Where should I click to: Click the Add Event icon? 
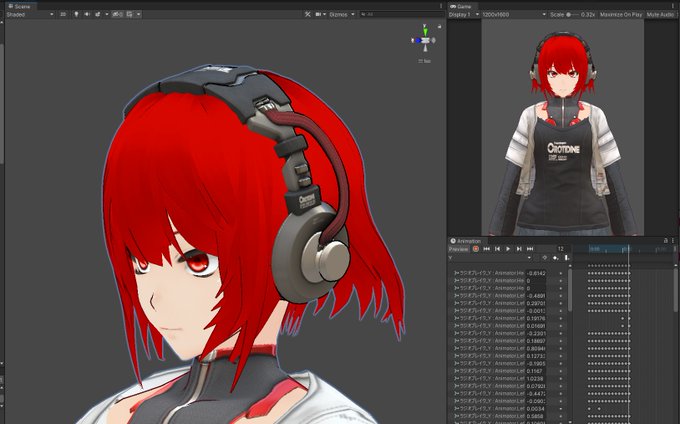[566, 258]
